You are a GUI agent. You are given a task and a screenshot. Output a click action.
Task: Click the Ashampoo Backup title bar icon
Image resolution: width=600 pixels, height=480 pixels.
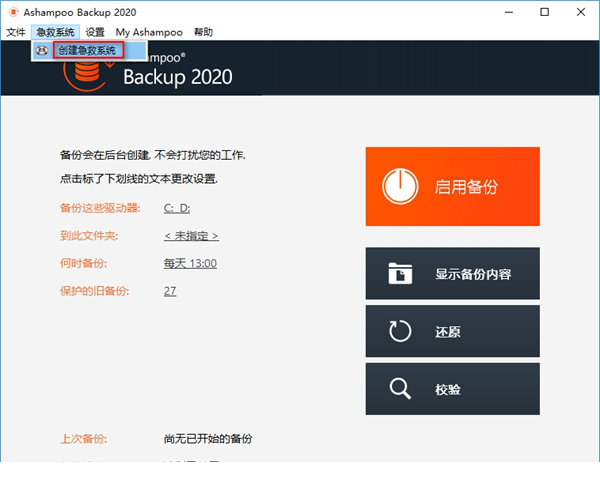point(13,12)
